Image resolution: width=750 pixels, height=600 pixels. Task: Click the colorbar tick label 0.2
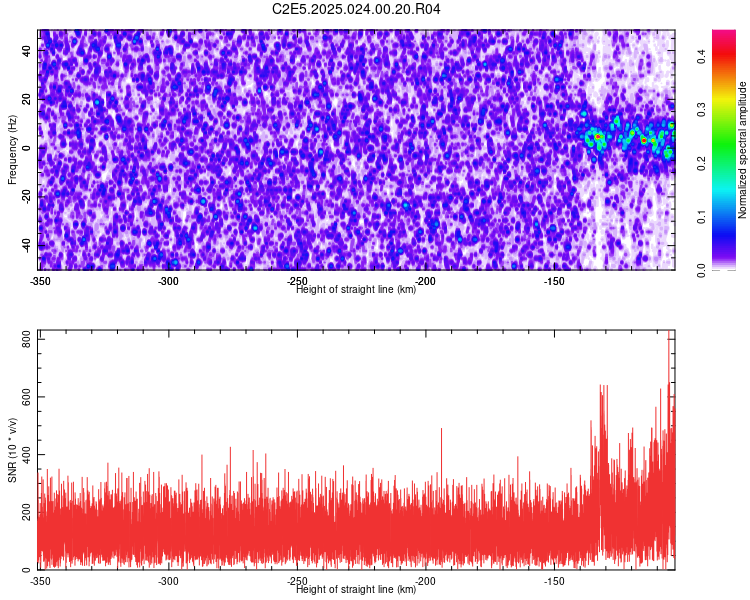click(702, 163)
